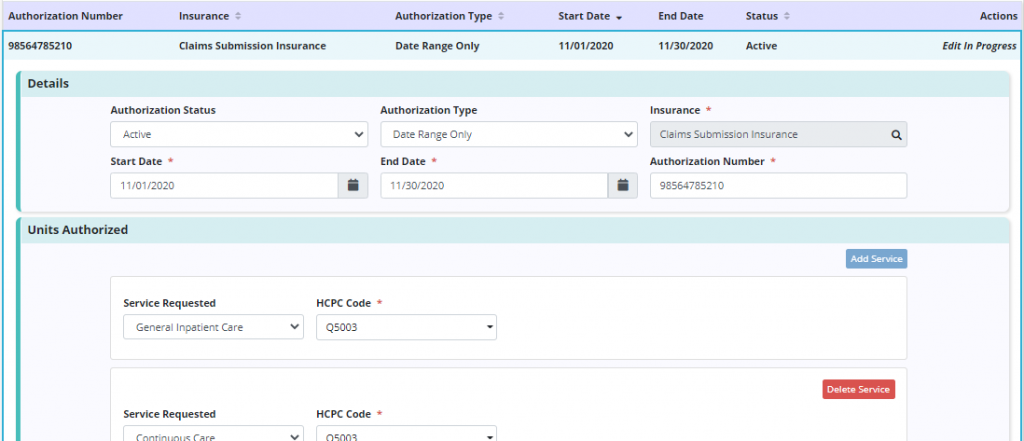Click the Add Service button
This screenshot has height=441, width=1024.
click(x=876, y=259)
